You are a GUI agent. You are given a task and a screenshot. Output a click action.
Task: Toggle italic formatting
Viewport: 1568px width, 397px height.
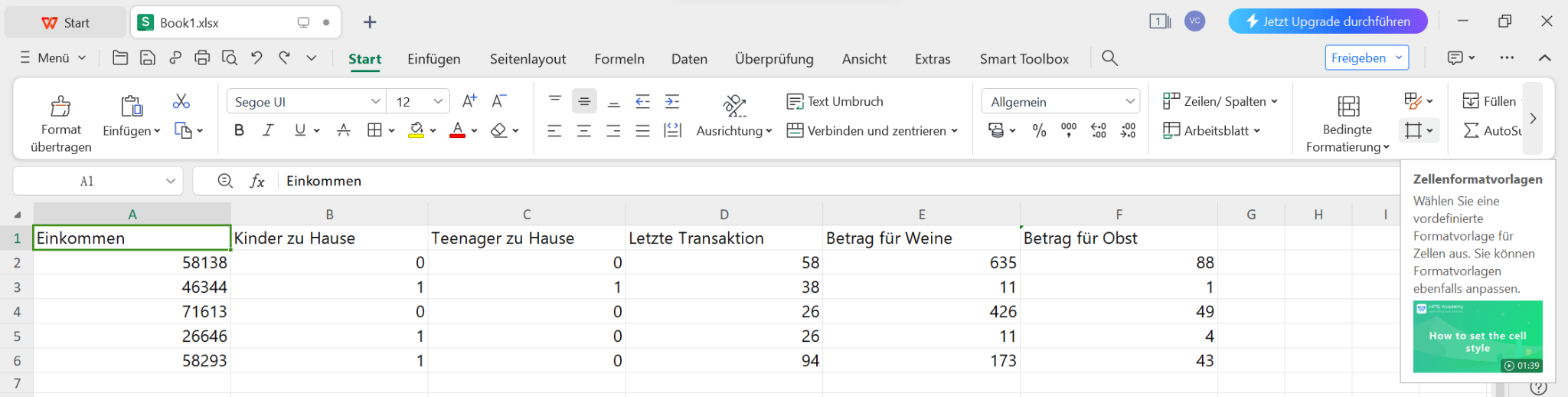pyautogui.click(x=268, y=130)
